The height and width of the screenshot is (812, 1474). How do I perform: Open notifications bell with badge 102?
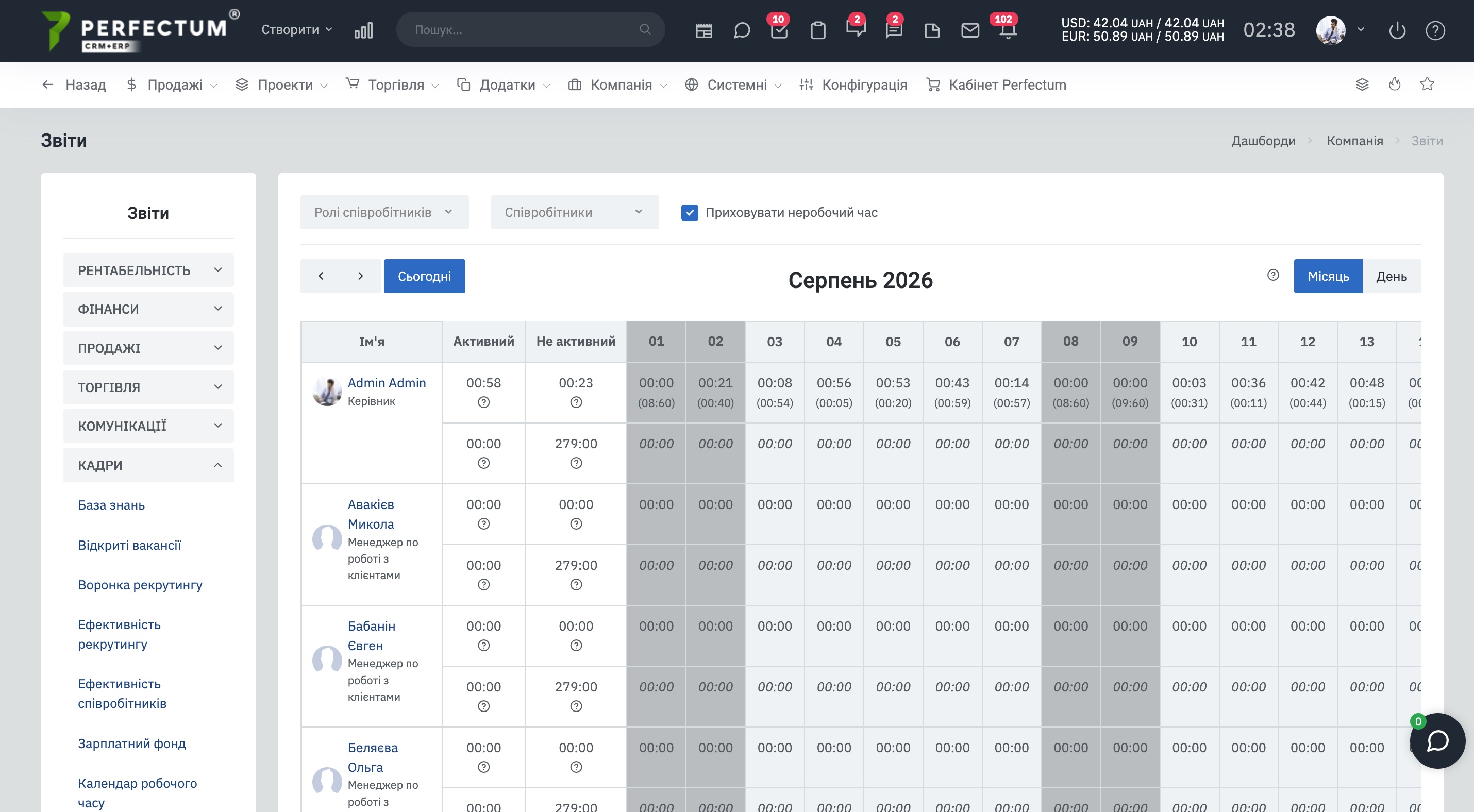tap(1008, 30)
